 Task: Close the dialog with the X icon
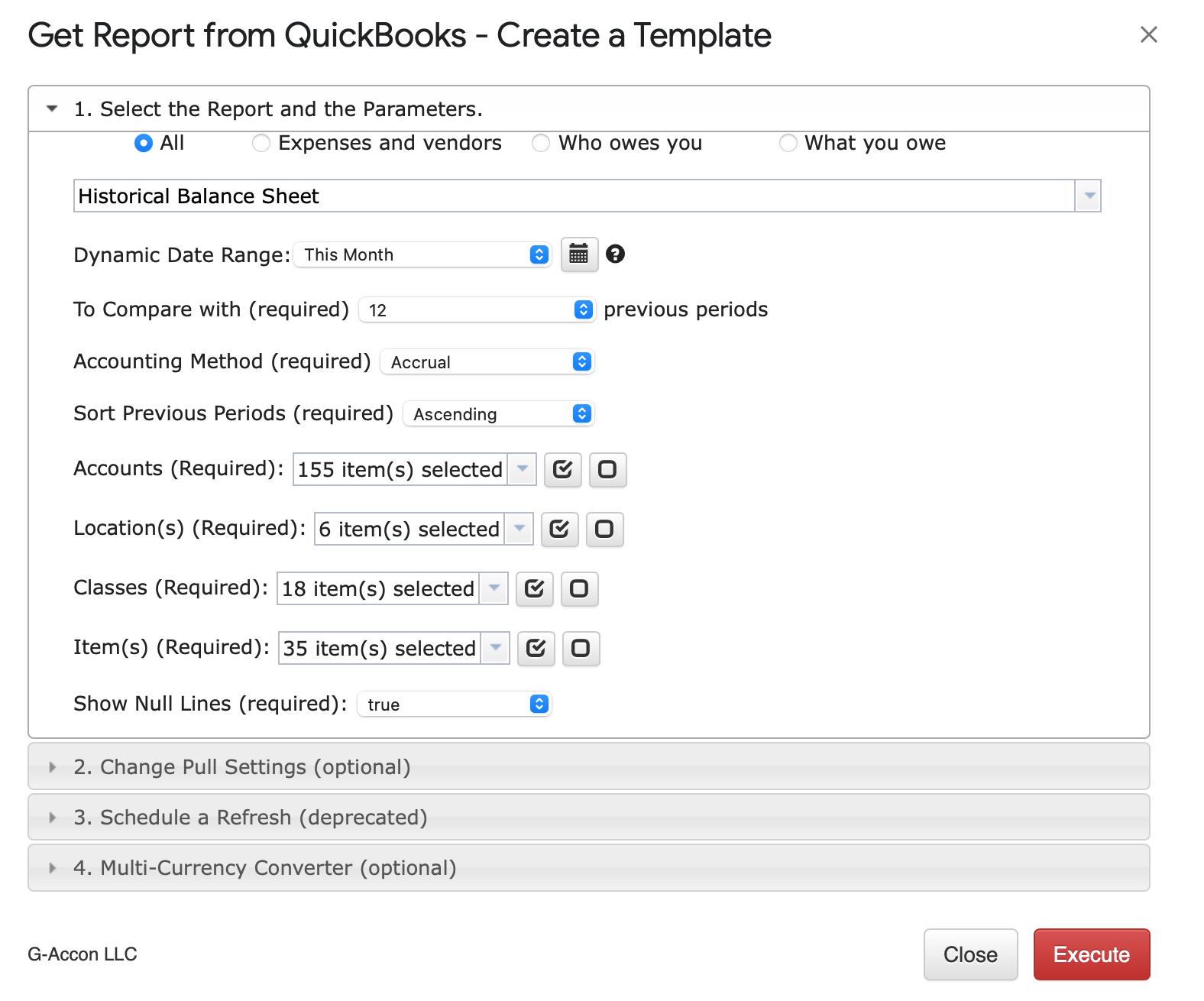pyautogui.click(x=1148, y=34)
